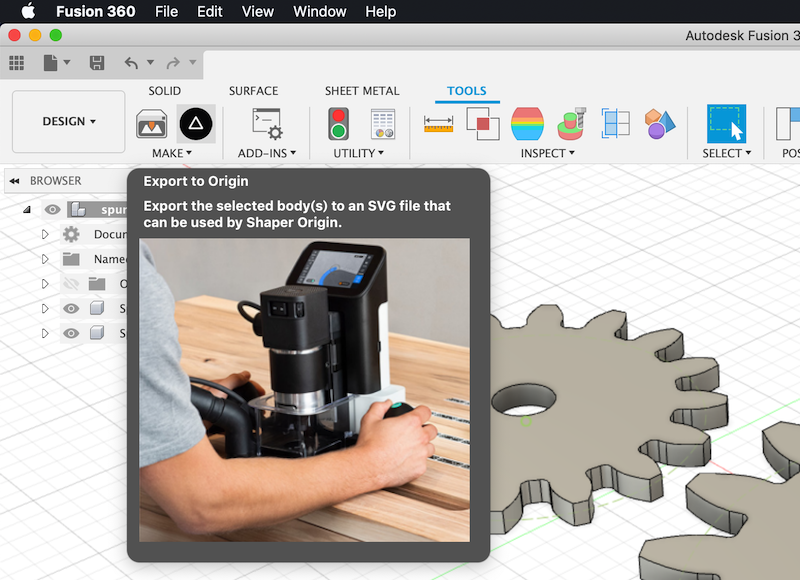
Task: Open the redo history dropdown arrow
Action: tap(193, 62)
